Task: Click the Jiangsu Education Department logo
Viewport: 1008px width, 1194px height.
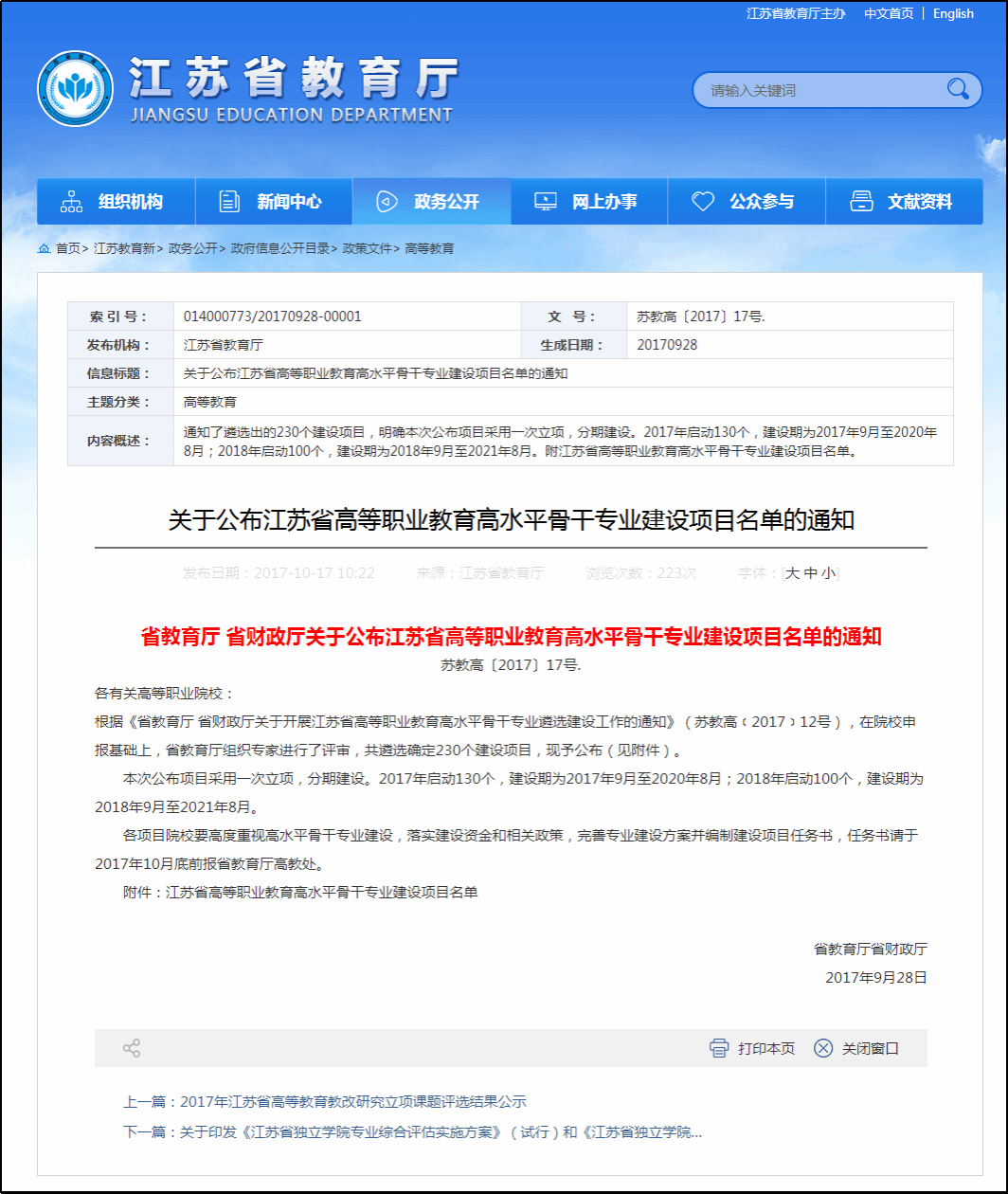Action: (x=75, y=89)
